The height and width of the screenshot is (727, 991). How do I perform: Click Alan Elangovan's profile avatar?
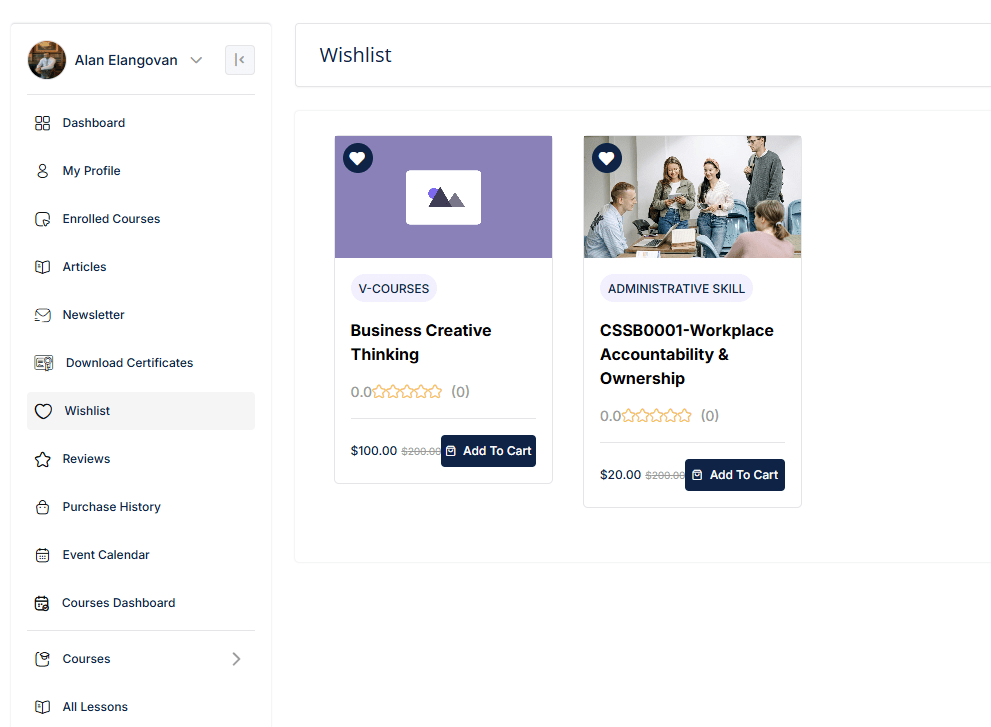tap(47, 60)
